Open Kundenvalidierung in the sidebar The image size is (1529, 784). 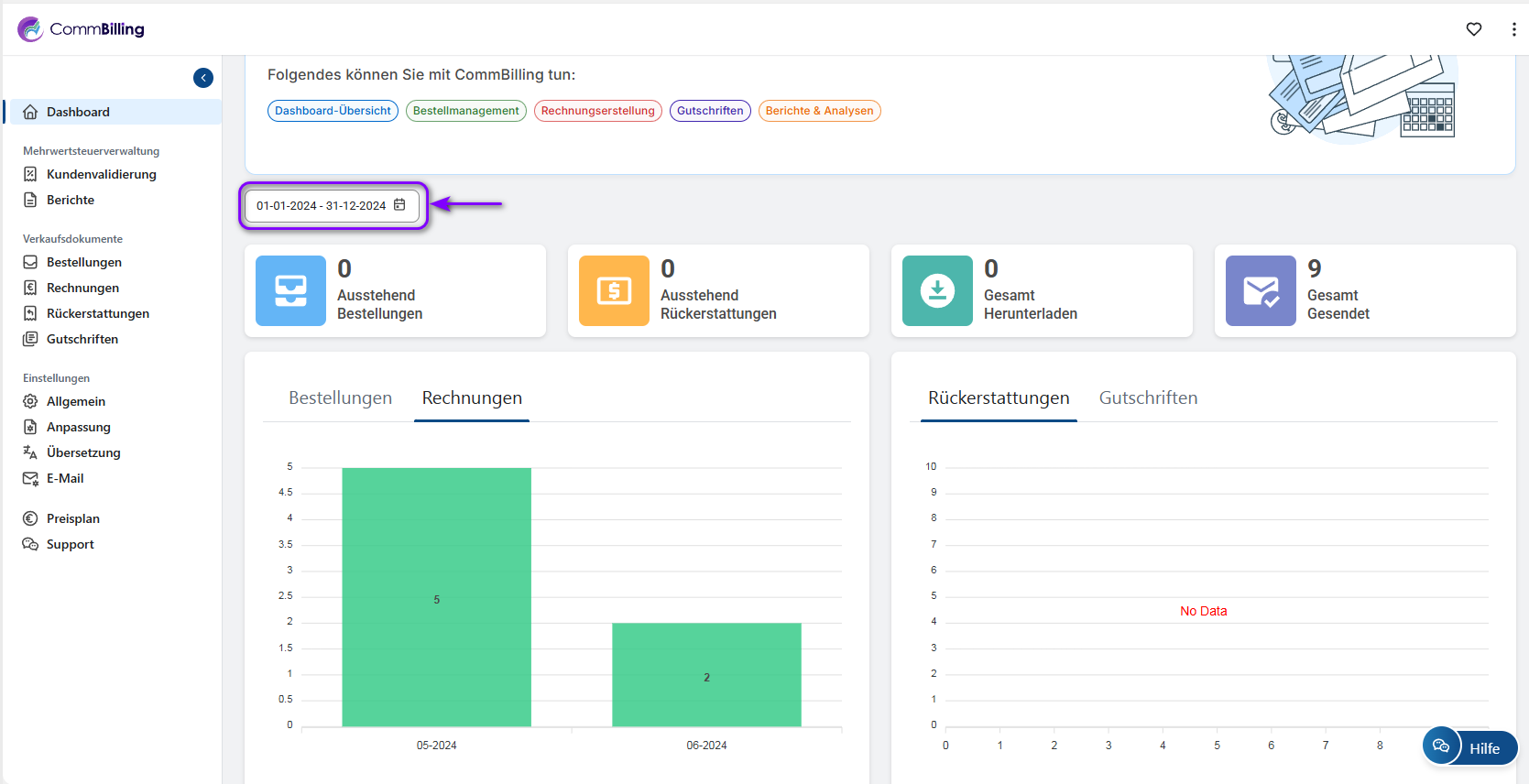(101, 174)
